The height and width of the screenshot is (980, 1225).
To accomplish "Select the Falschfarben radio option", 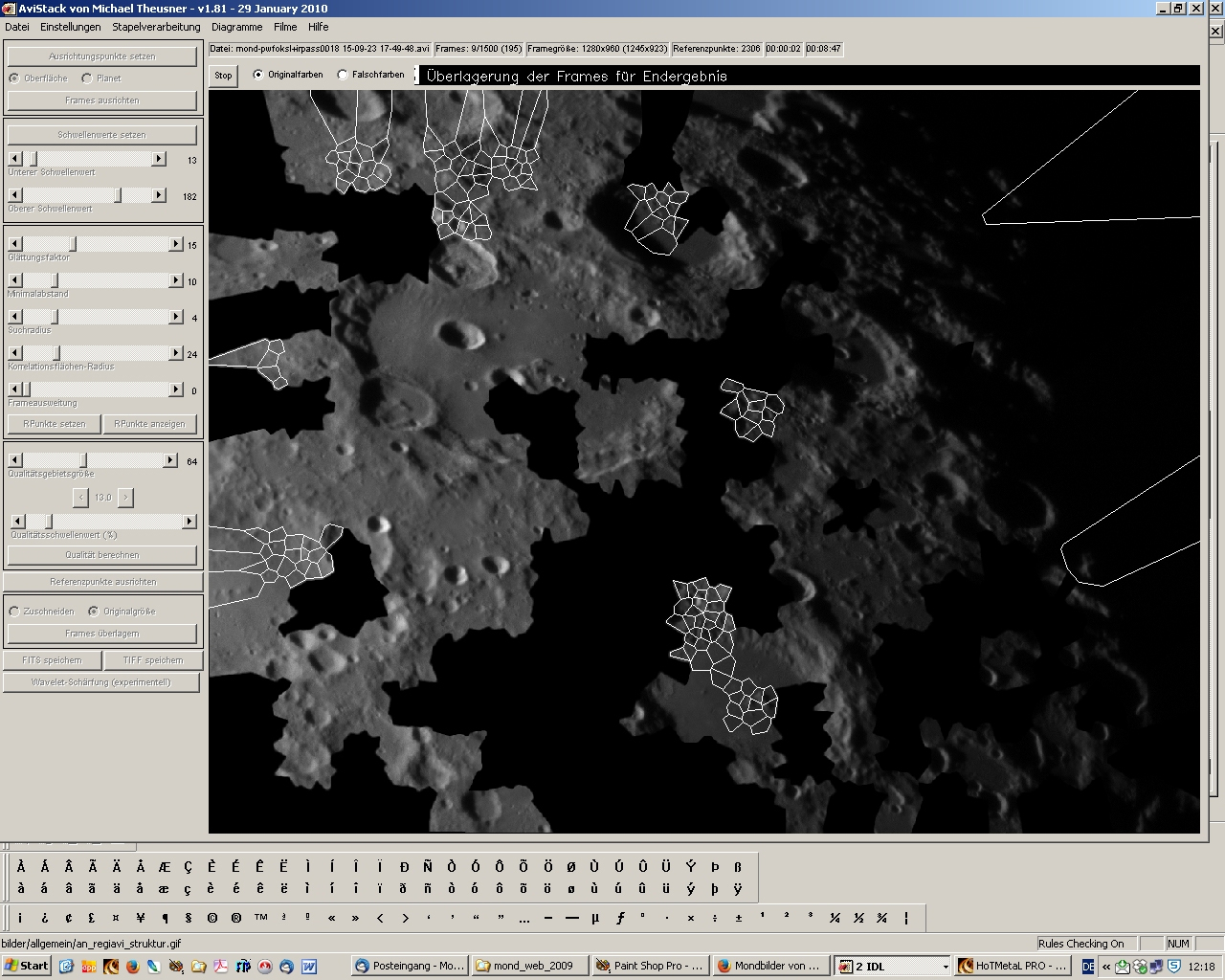I will pyautogui.click(x=343, y=75).
